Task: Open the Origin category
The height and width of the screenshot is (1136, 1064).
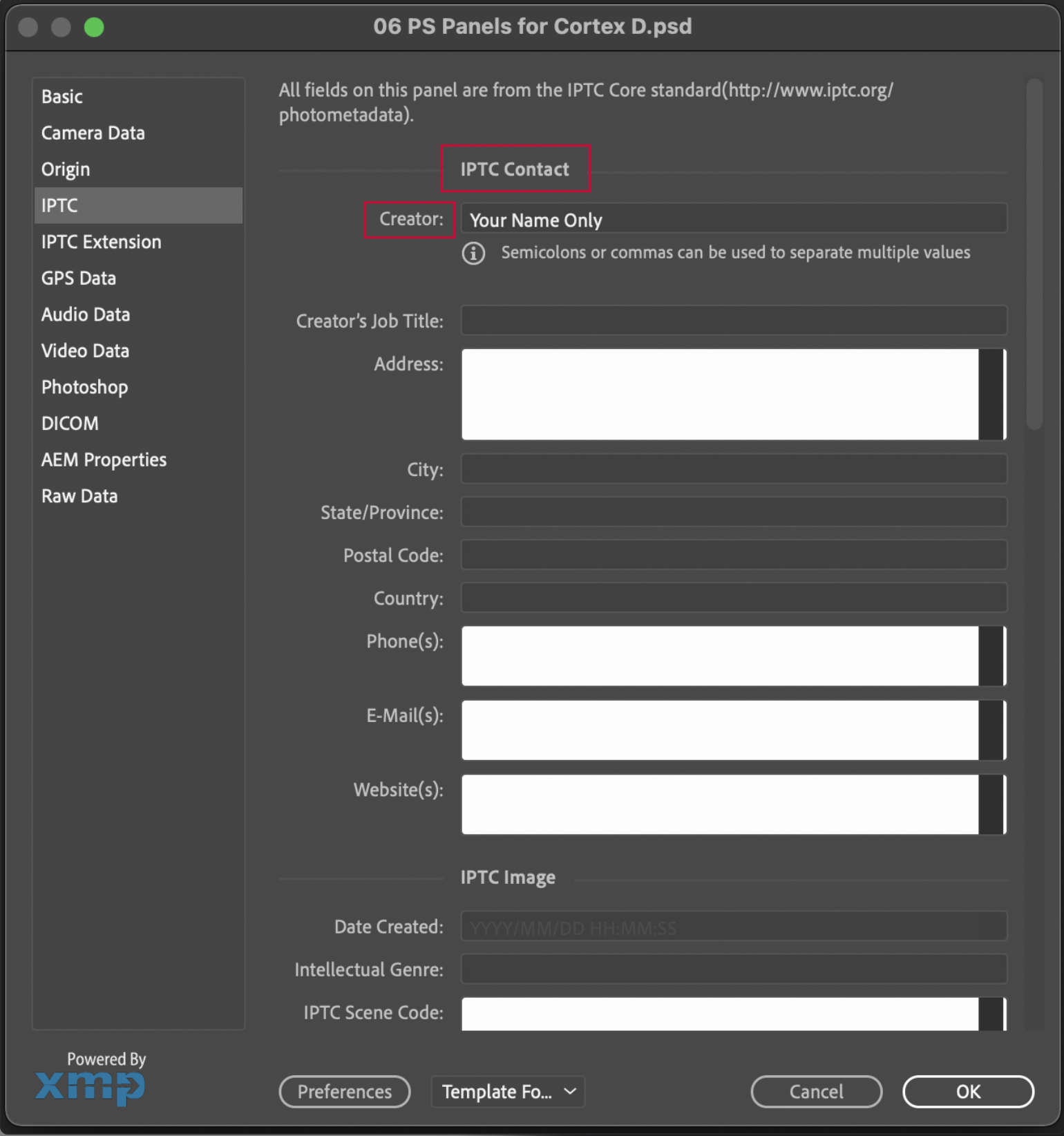Action: [x=138, y=169]
